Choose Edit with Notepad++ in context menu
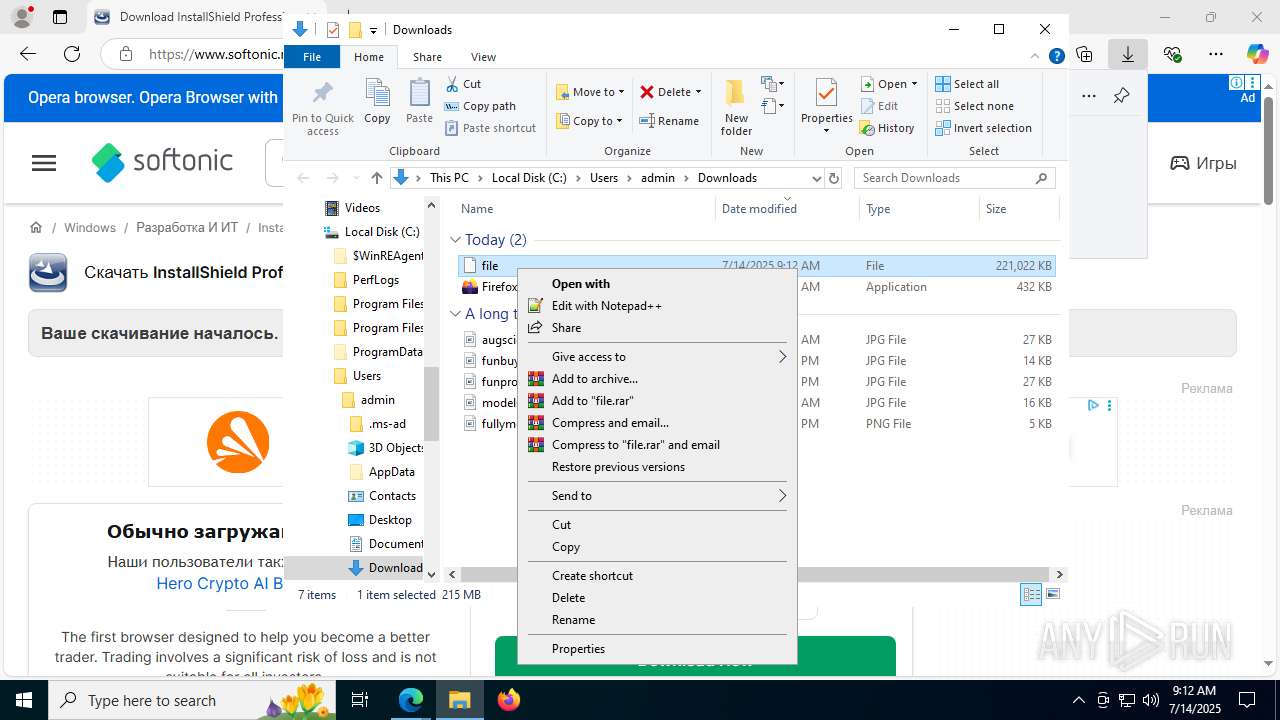 (x=656, y=306)
